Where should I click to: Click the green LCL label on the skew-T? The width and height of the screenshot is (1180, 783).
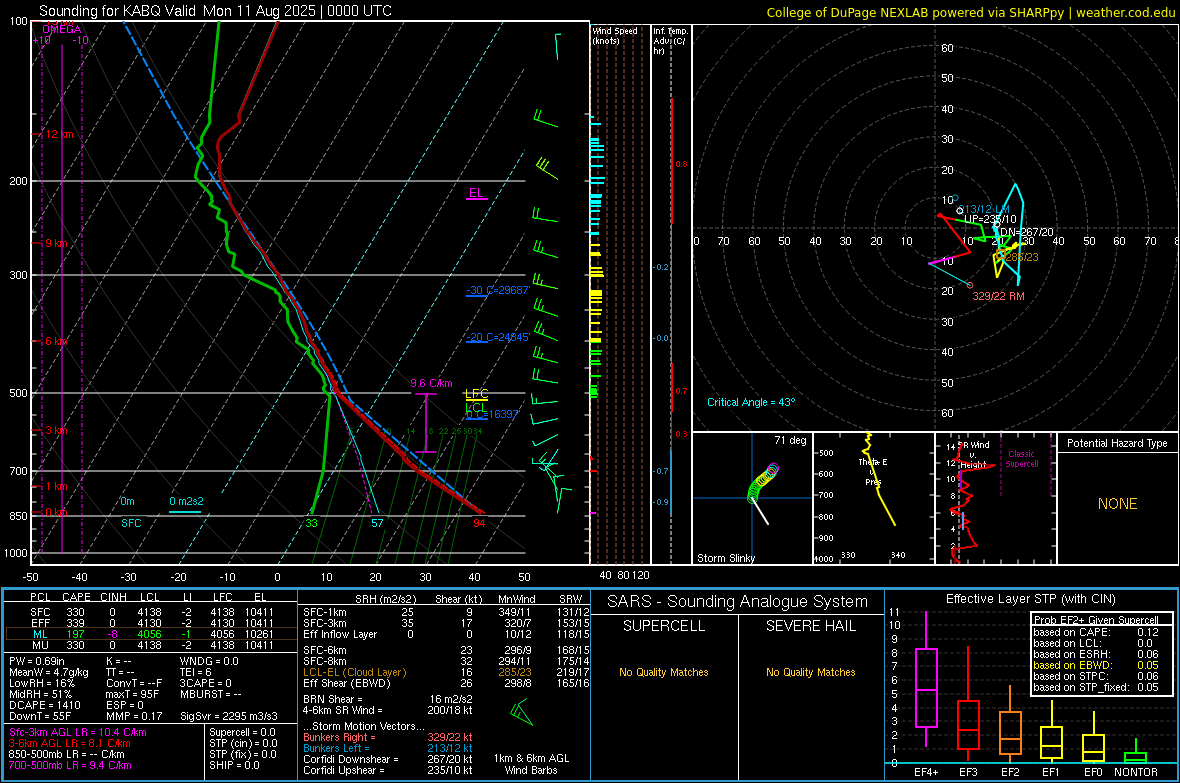pyautogui.click(x=476, y=408)
